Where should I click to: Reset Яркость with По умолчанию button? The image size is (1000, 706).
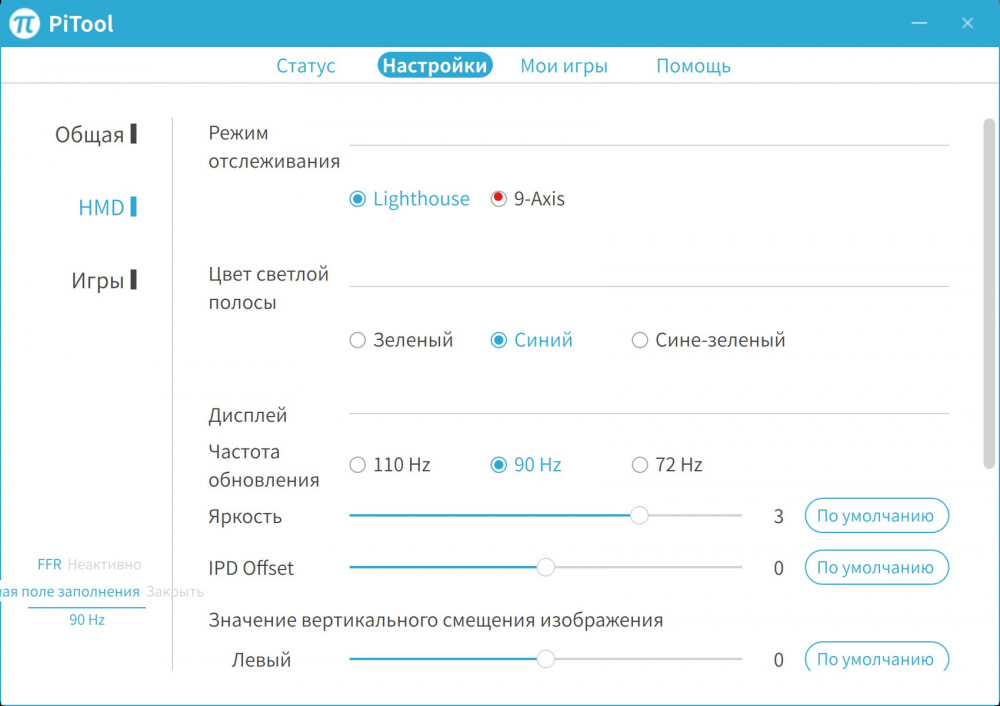tap(876, 516)
